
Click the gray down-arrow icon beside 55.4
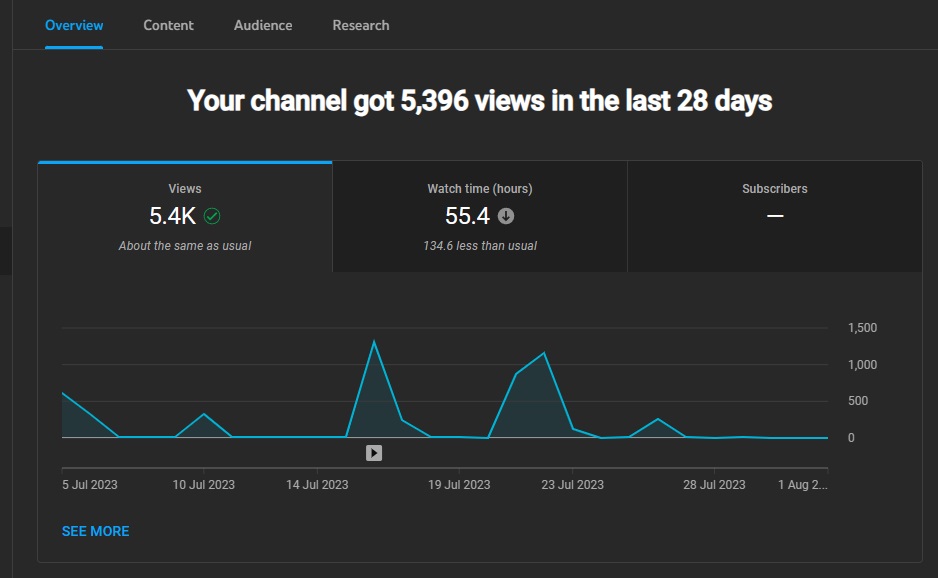(x=506, y=216)
